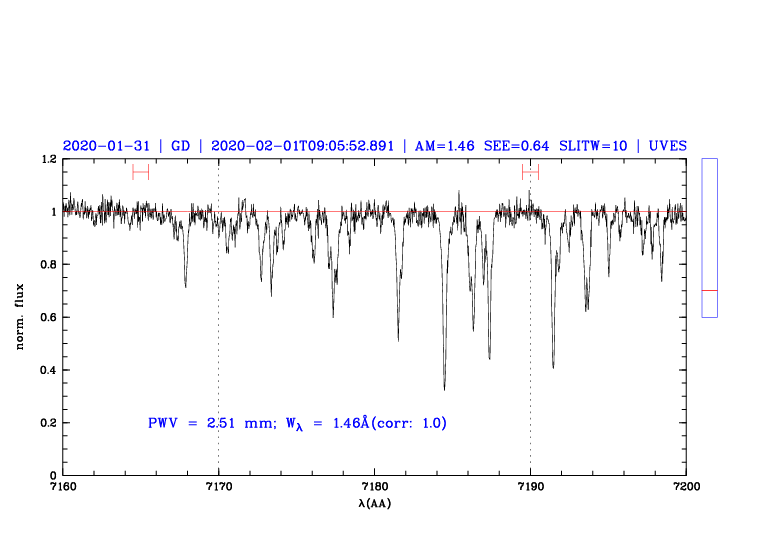Viewport: 782px width, 542px height.
Task: Click the deepest absorption line minimum near 7184.5
Action: 444,388
